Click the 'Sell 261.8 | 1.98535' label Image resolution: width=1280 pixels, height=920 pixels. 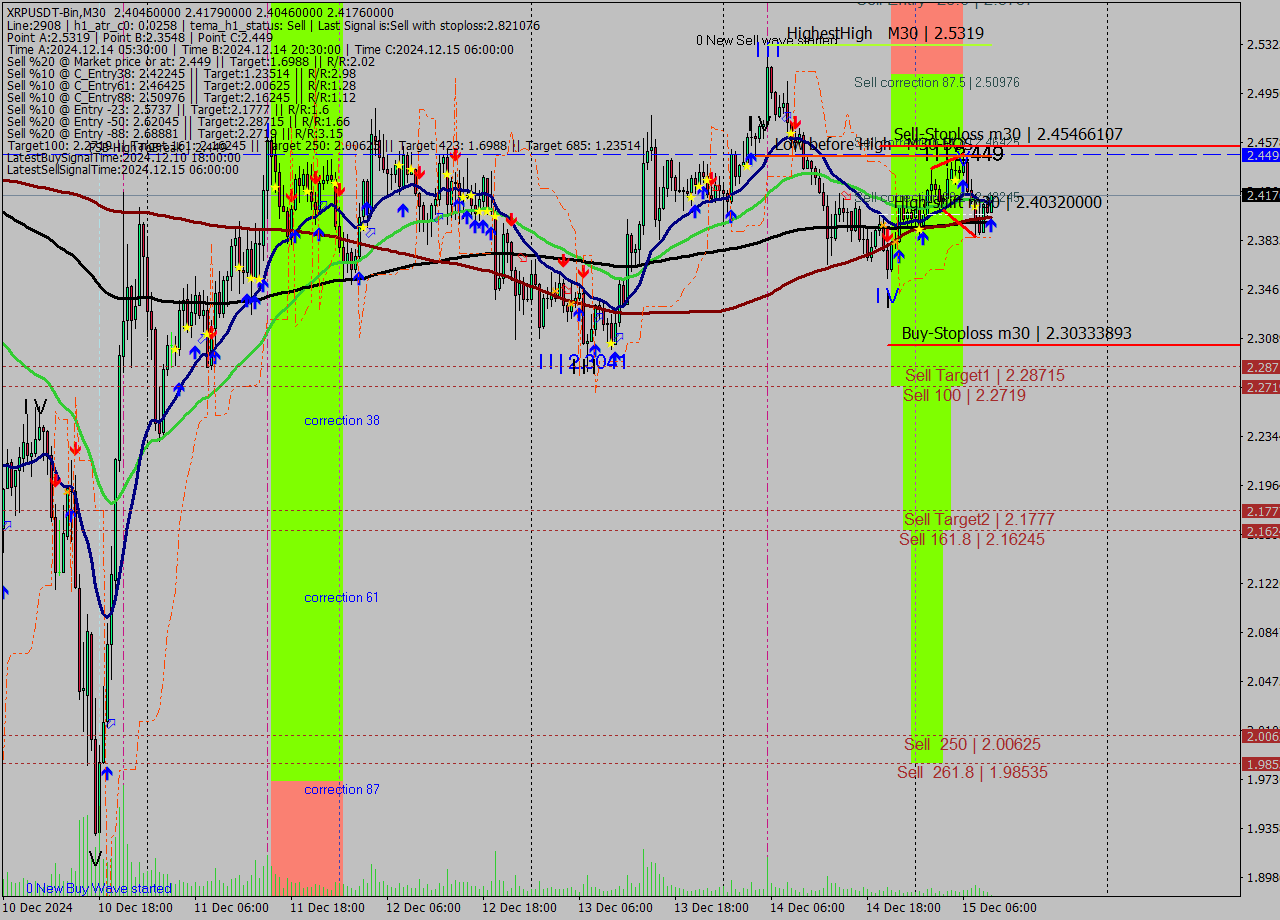point(972,773)
